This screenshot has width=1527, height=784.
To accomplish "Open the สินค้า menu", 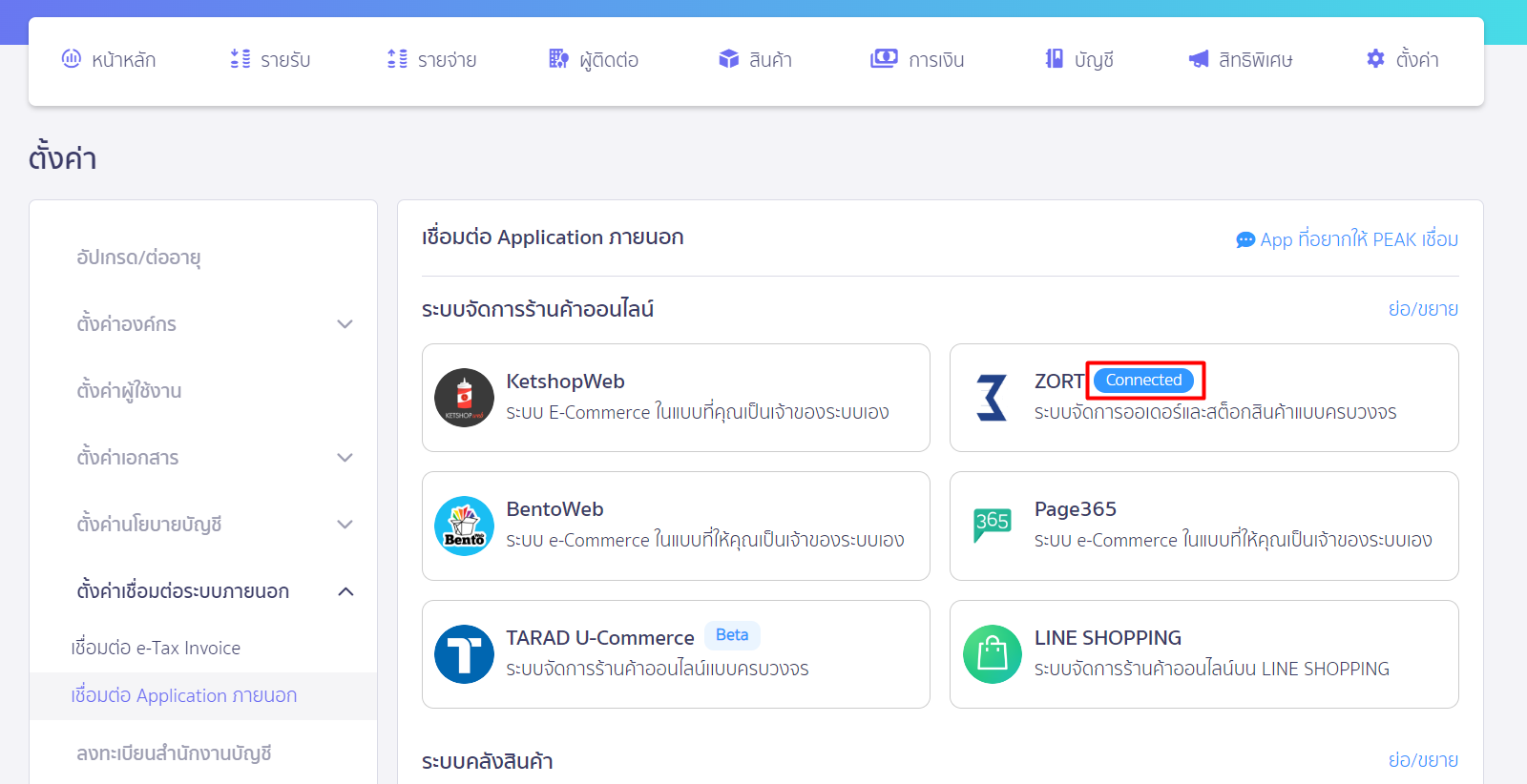I will pos(756,59).
